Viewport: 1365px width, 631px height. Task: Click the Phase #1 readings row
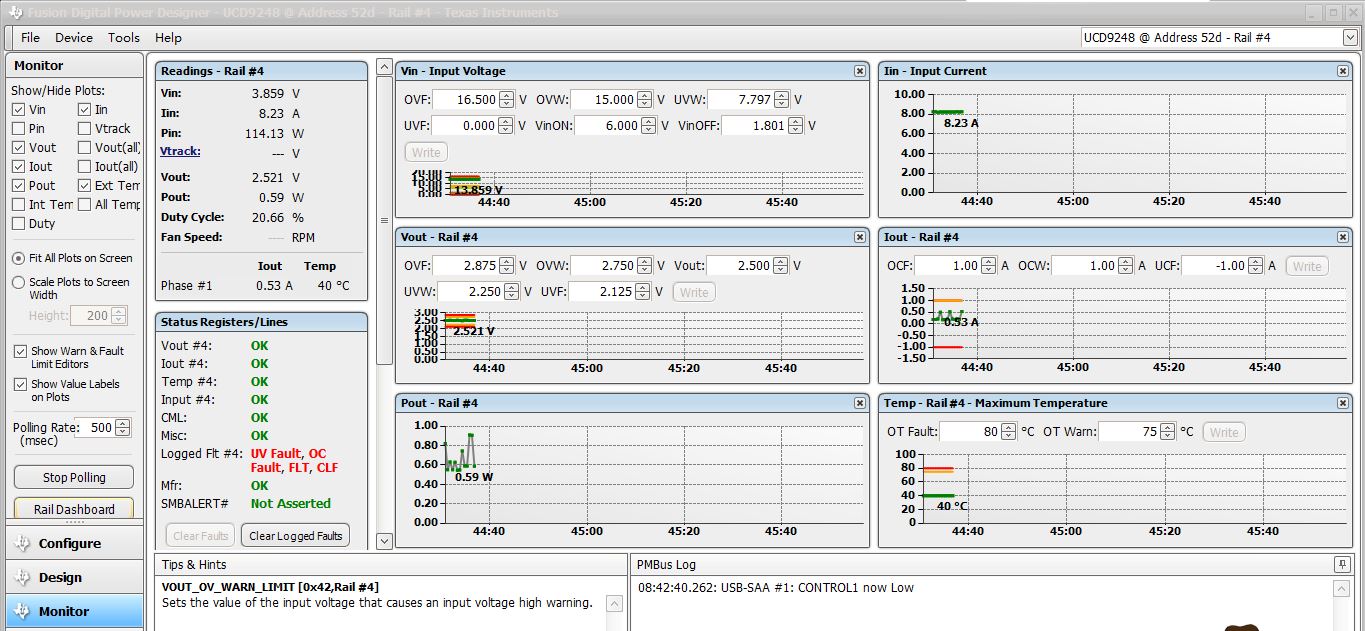click(257, 286)
